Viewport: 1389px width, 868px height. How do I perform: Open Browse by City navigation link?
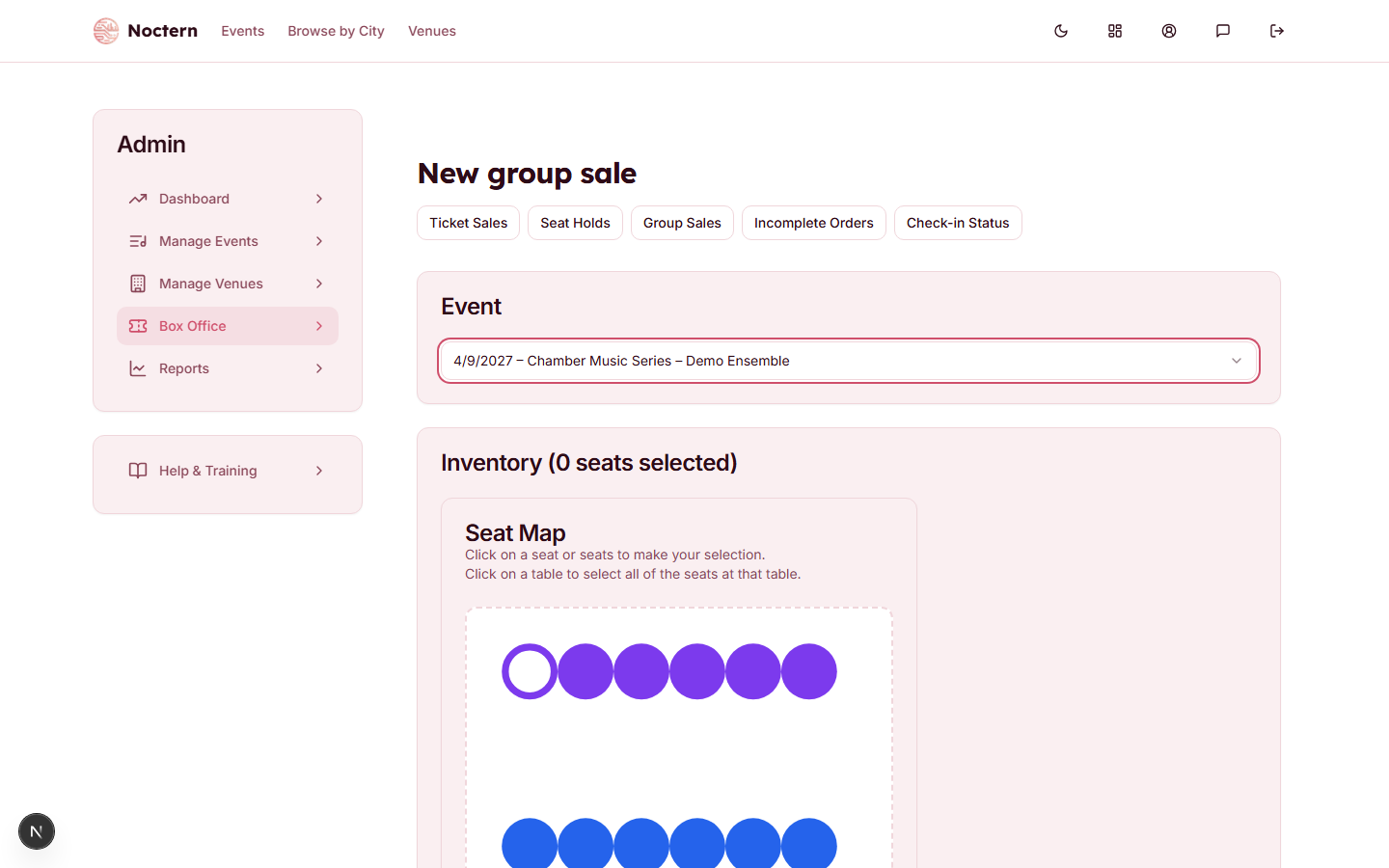(x=336, y=31)
